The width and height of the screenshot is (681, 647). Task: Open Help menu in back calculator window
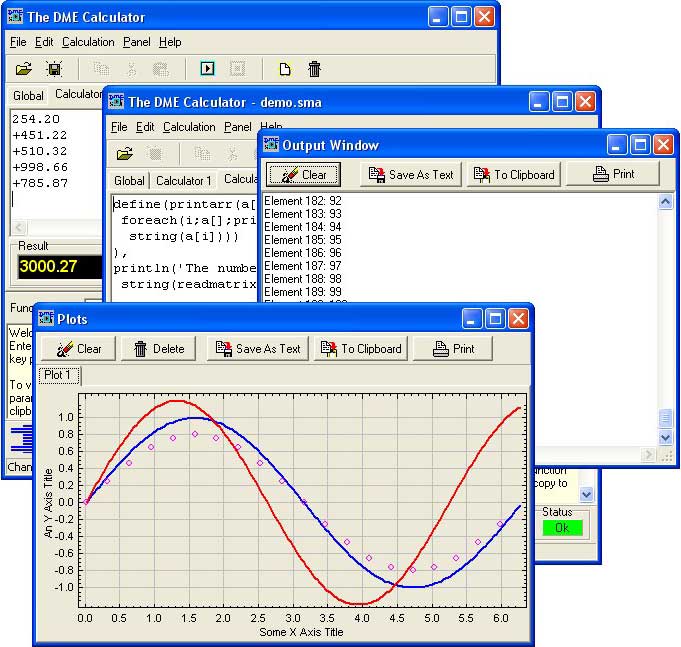point(170,42)
